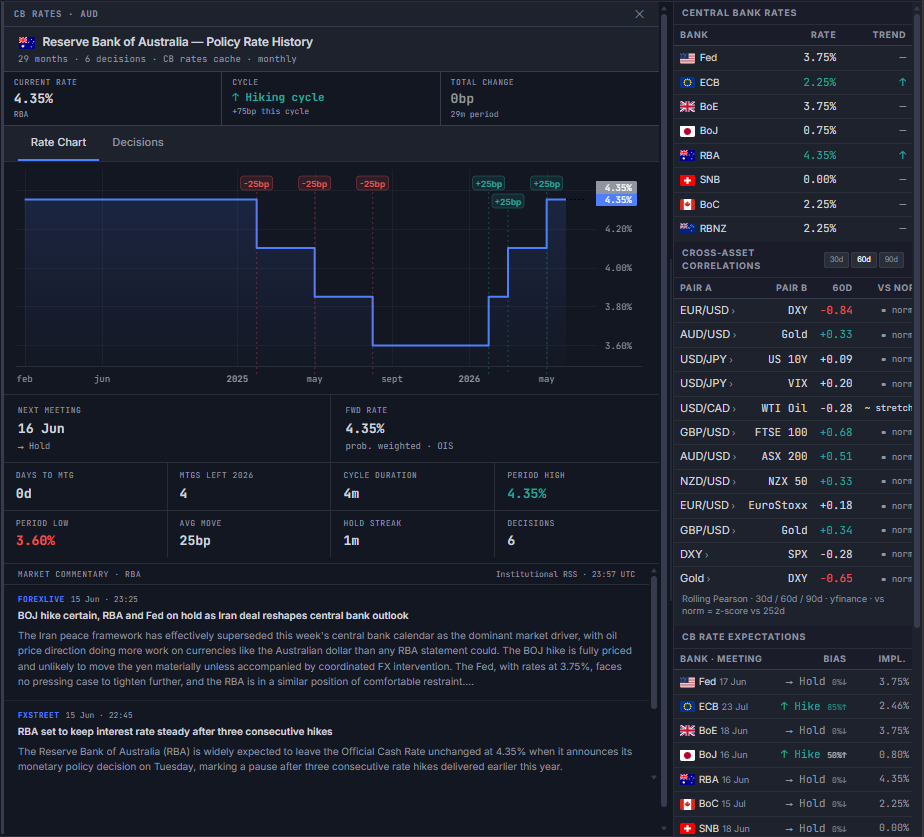Click the BoJ Japan flag icon
Viewport: 924px width, 837px height.
687,131
